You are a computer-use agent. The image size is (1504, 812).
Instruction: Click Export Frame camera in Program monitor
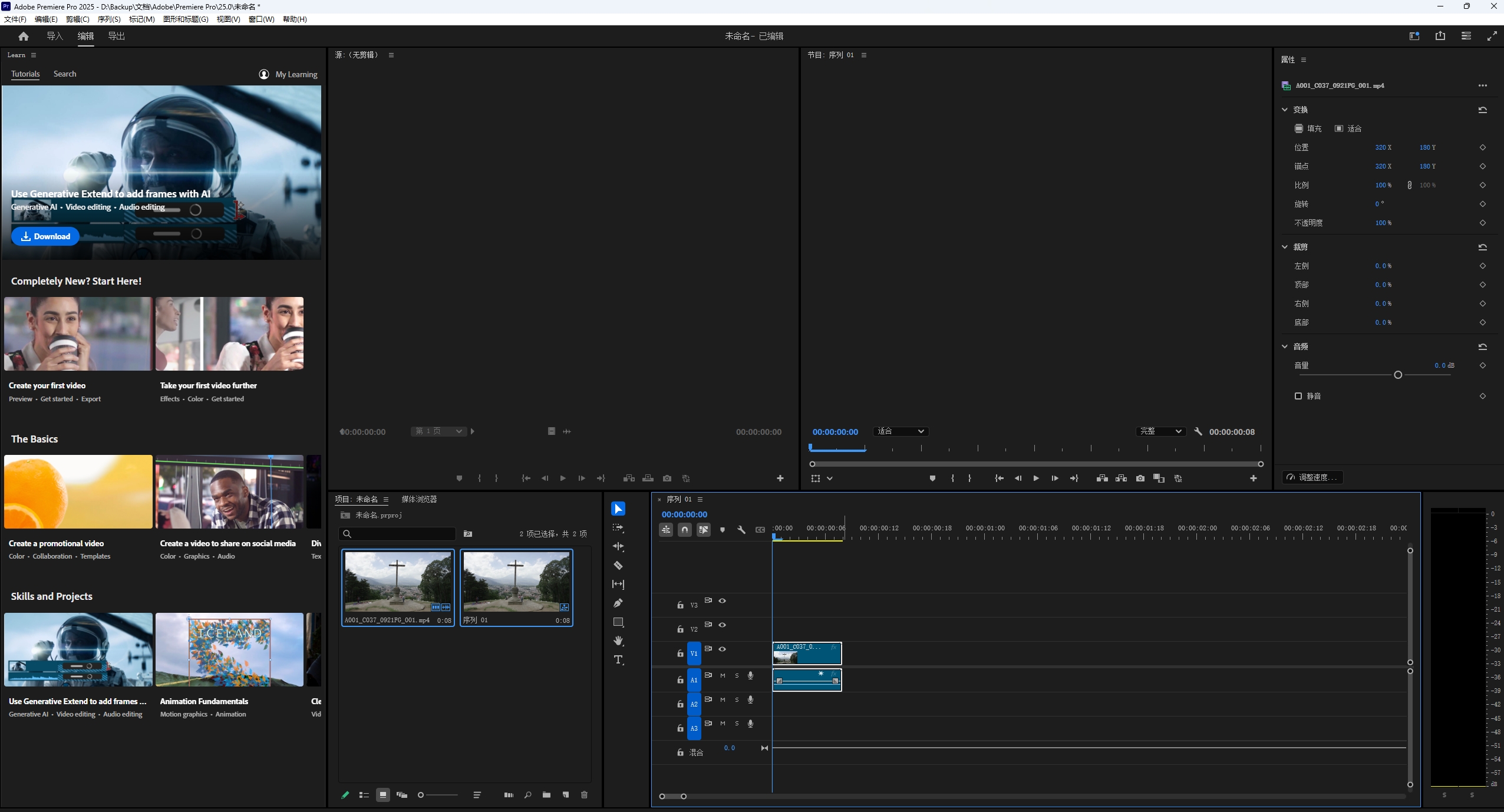[1140, 478]
